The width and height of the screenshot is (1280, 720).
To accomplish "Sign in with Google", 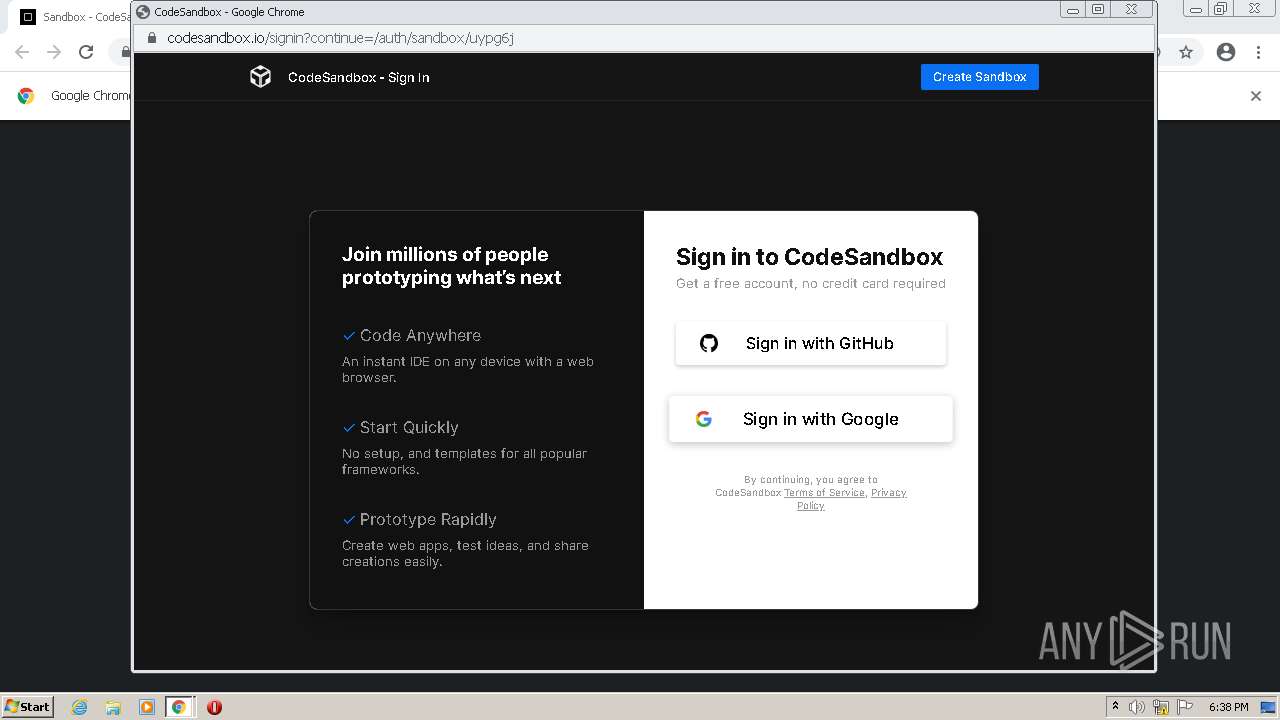I will (810, 419).
